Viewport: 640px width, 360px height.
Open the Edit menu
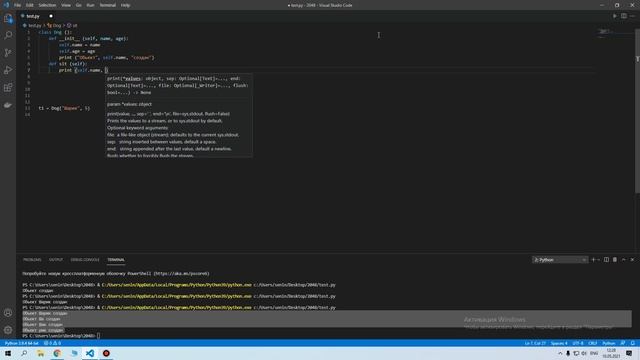(x=29, y=5)
